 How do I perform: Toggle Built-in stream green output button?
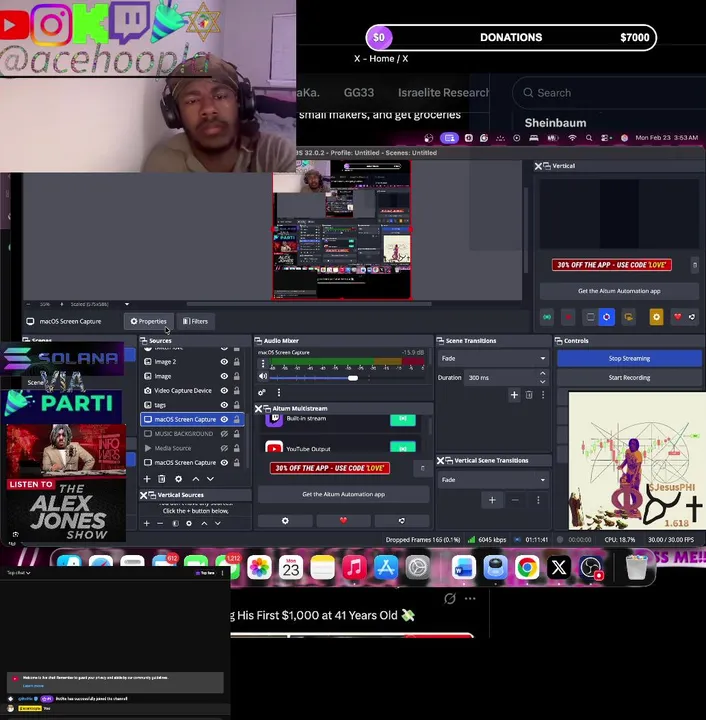click(403, 419)
